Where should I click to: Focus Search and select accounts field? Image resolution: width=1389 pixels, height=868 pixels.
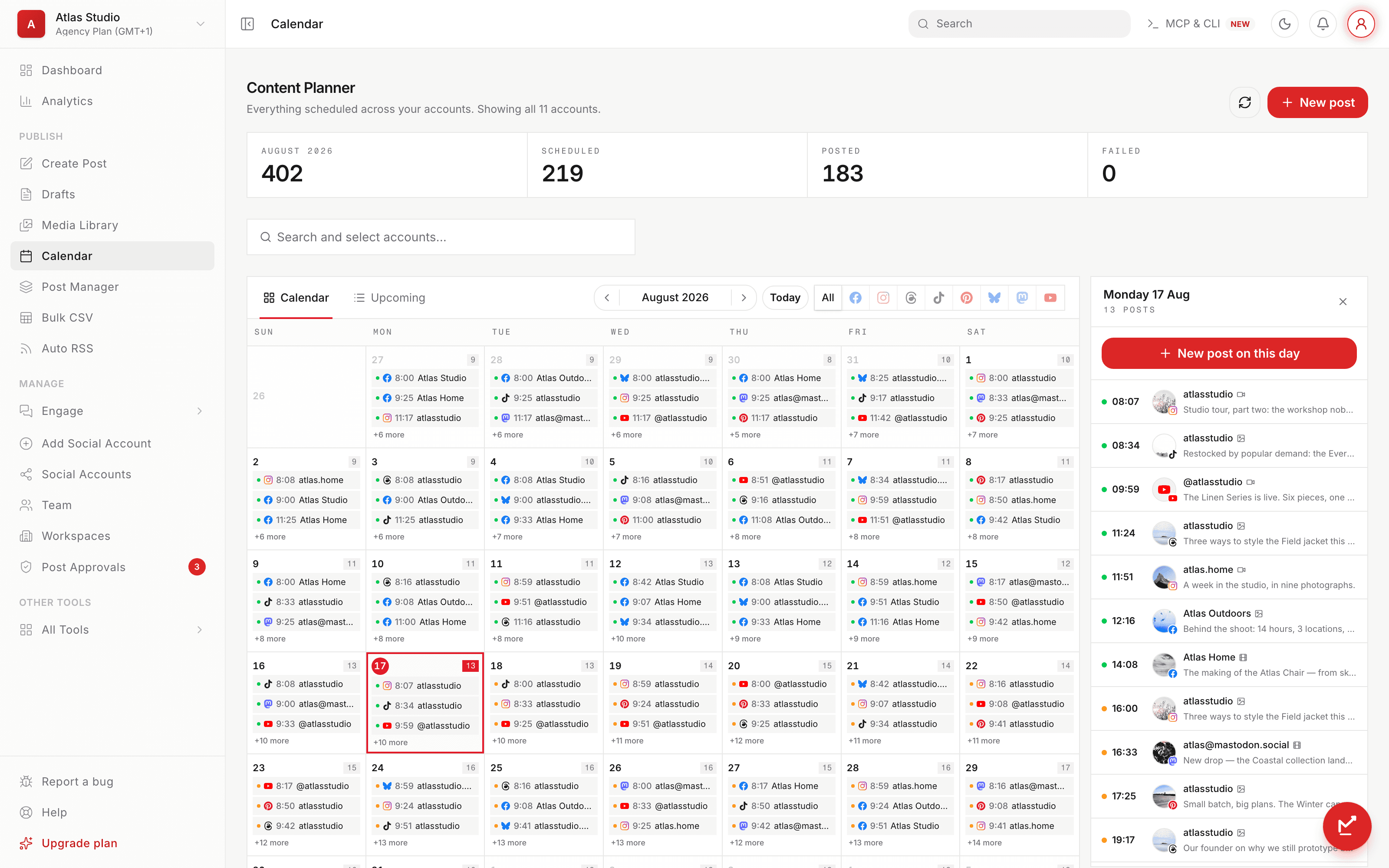click(441, 237)
